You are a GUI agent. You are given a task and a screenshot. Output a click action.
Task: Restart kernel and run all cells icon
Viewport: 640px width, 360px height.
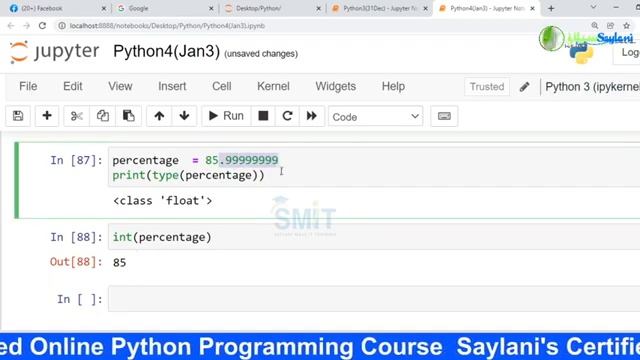312,116
